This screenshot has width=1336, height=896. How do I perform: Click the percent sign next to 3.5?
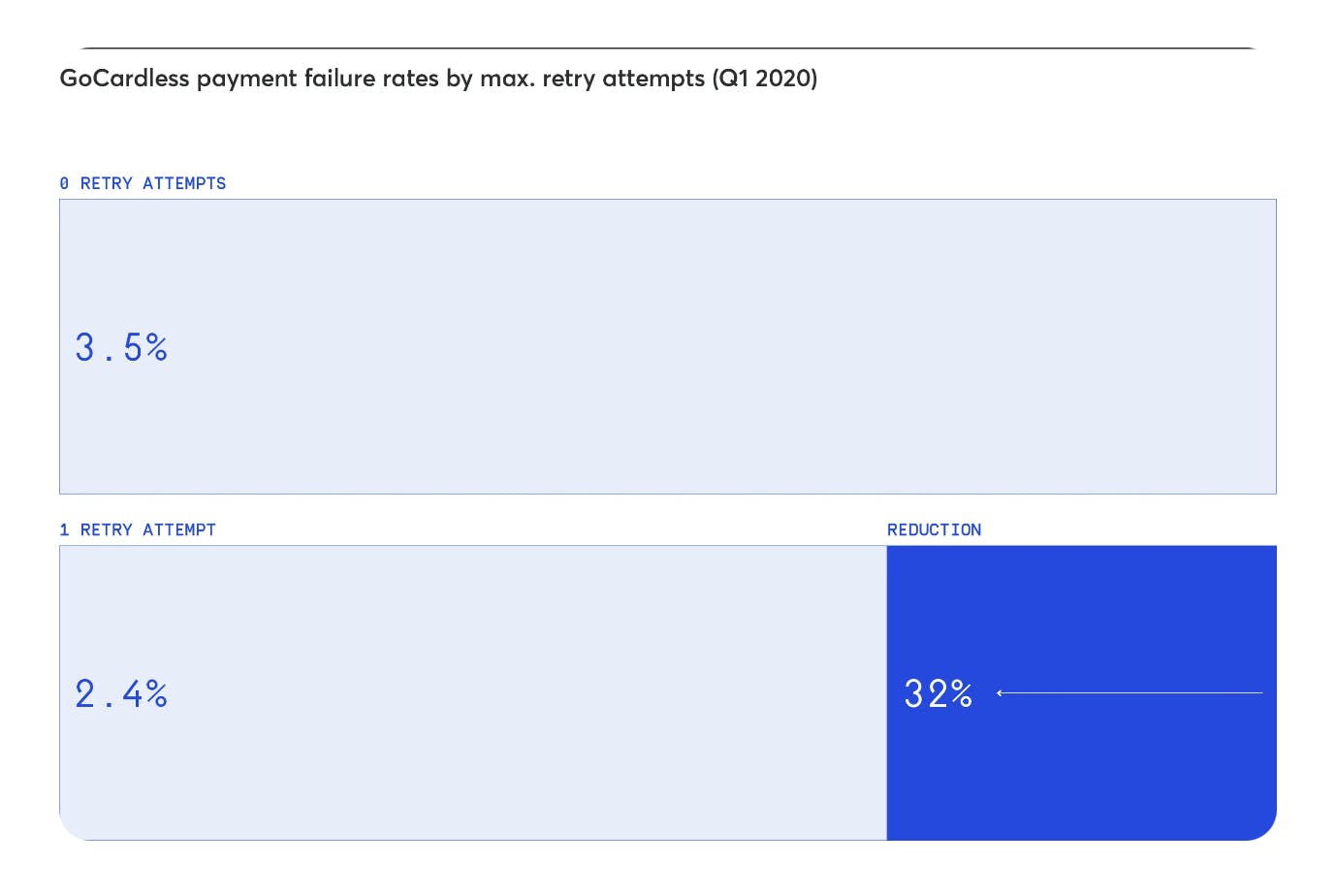click(x=157, y=347)
